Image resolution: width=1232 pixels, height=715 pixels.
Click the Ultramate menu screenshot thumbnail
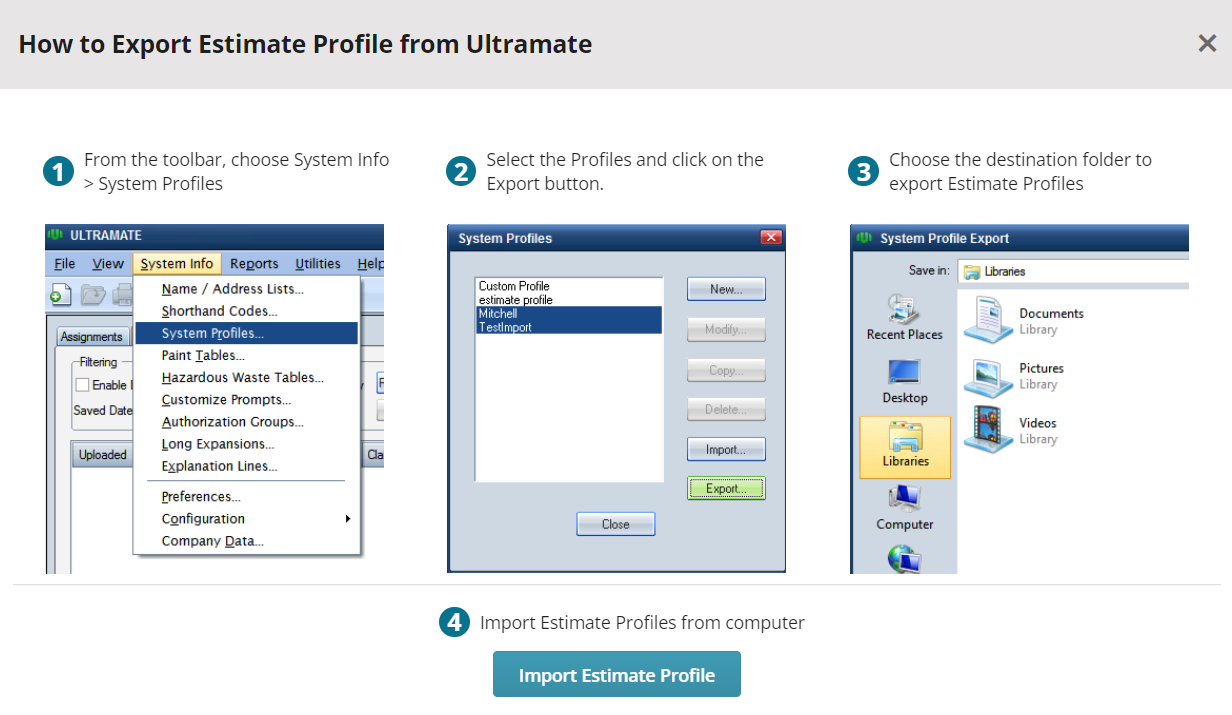pos(215,399)
